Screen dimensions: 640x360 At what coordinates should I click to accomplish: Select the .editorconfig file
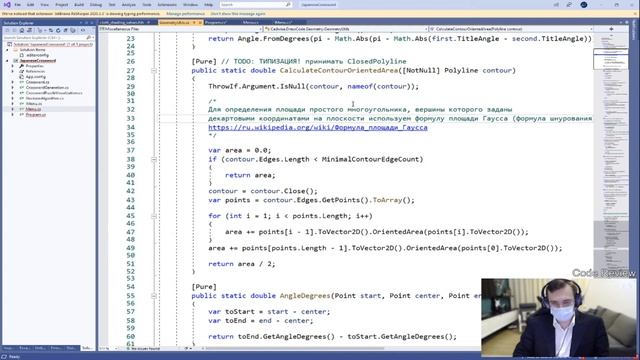(x=37, y=55)
